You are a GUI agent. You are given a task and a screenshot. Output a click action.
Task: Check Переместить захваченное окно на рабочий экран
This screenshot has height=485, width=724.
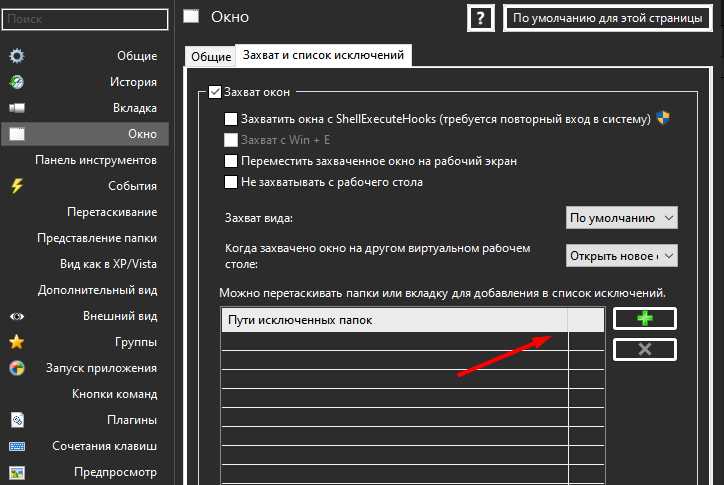pyautogui.click(x=232, y=161)
